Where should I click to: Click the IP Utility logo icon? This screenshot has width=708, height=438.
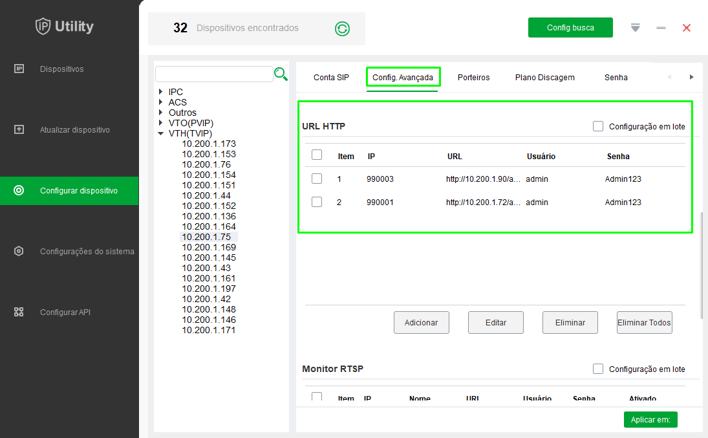[43, 26]
